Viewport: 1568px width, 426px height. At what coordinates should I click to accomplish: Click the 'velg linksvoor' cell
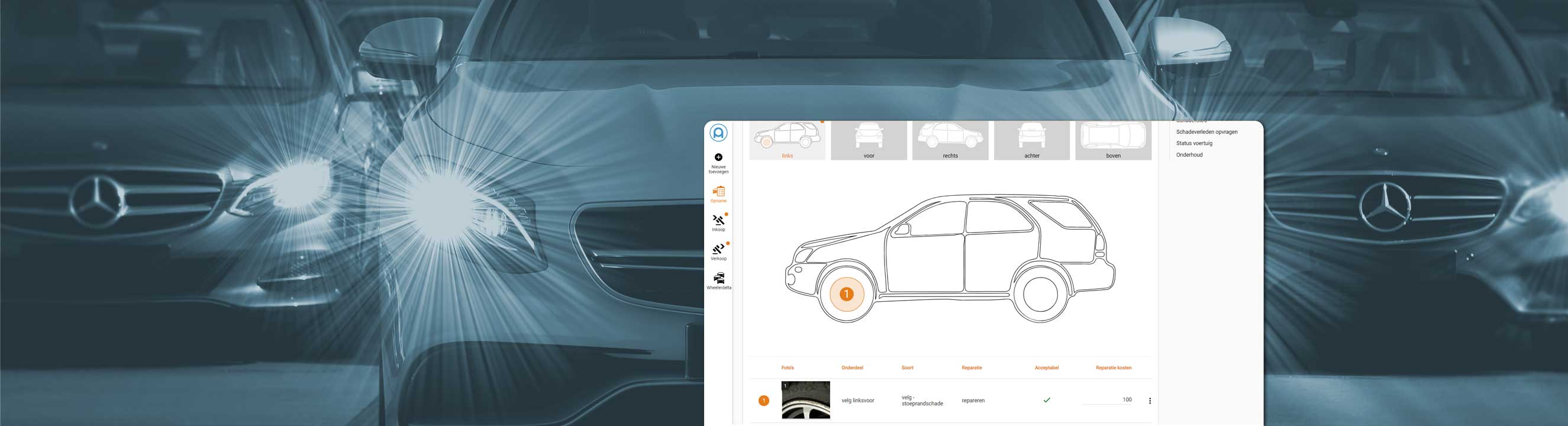pyautogui.click(x=857, y=401)
